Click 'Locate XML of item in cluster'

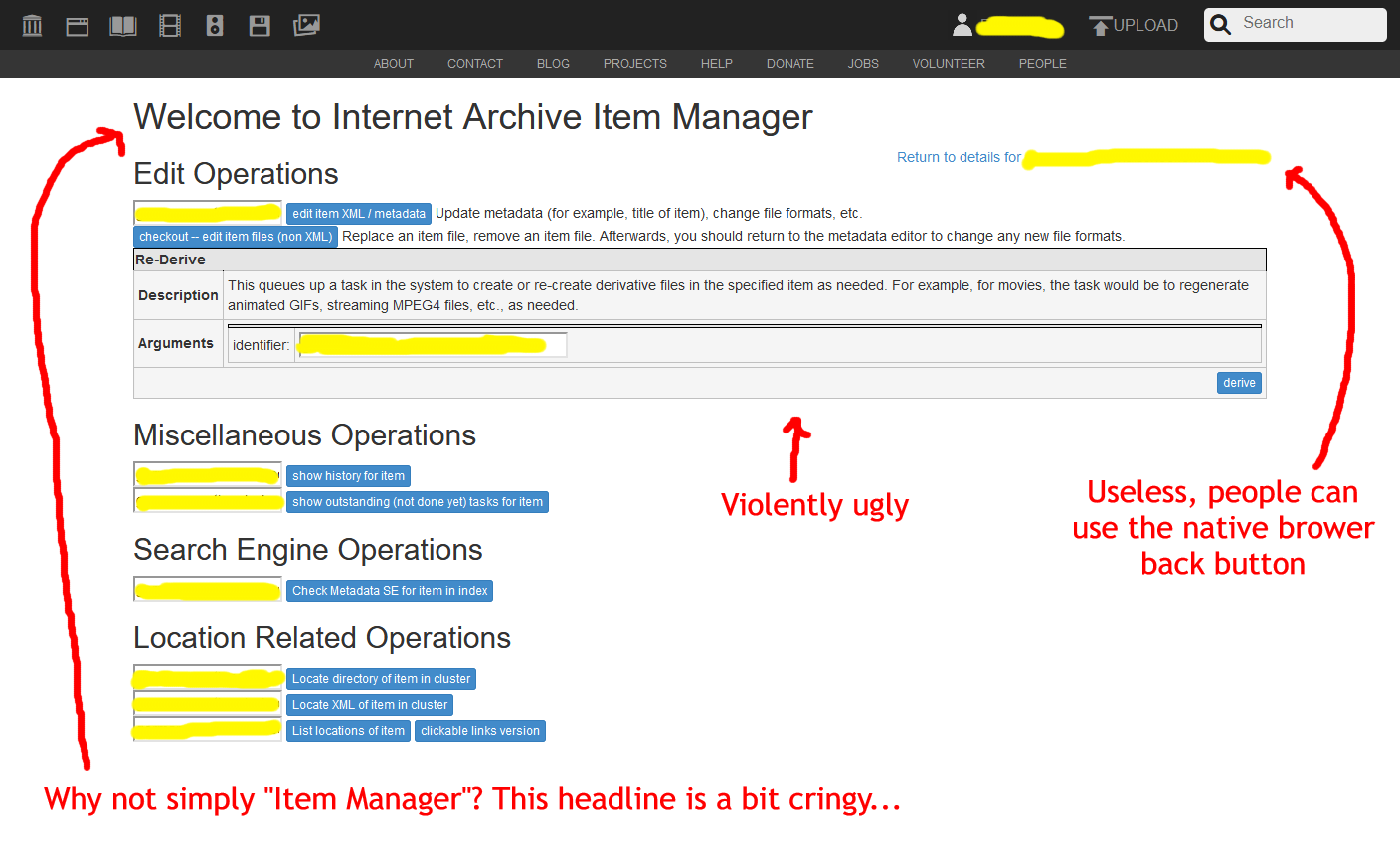pyautogui.click(x=370, y=705)
